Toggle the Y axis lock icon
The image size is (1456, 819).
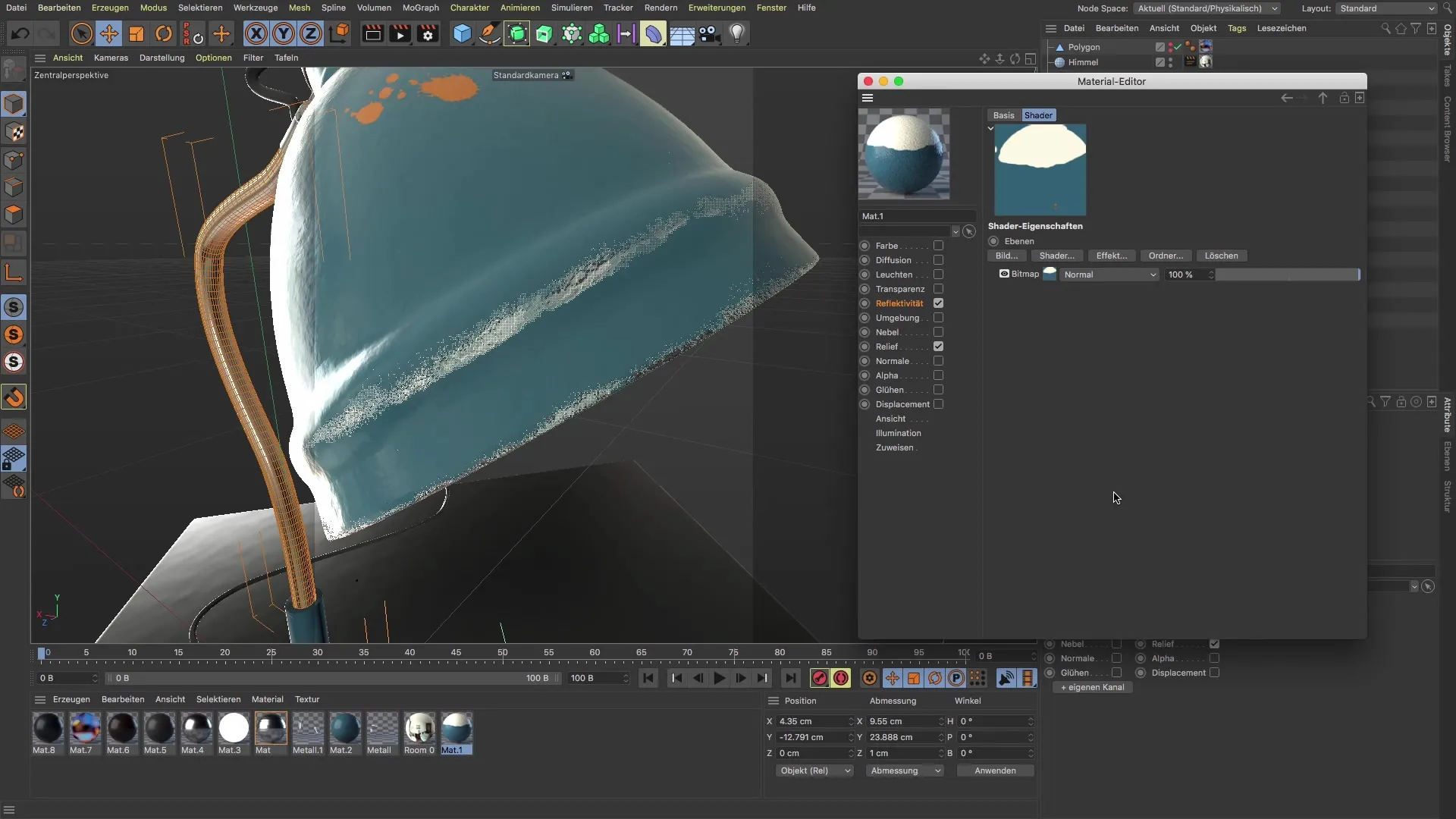click(x=284, y=33)
